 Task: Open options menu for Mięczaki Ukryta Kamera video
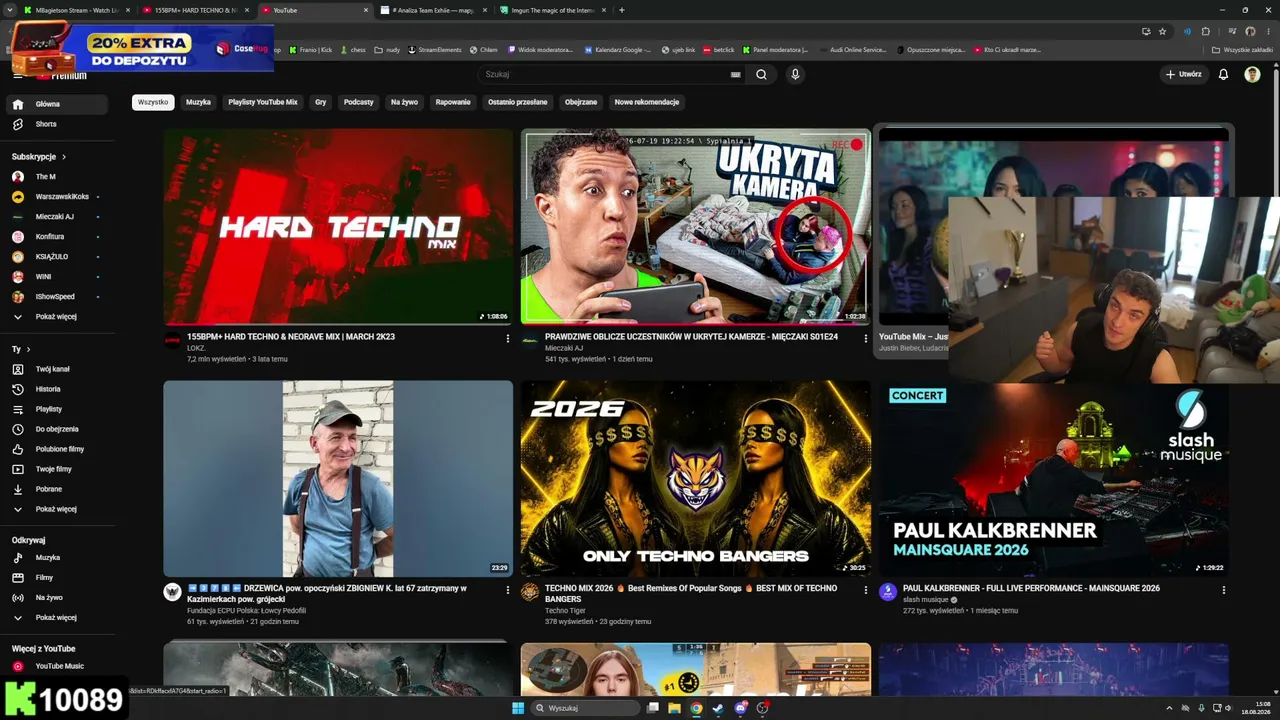(x=866, y=338)
